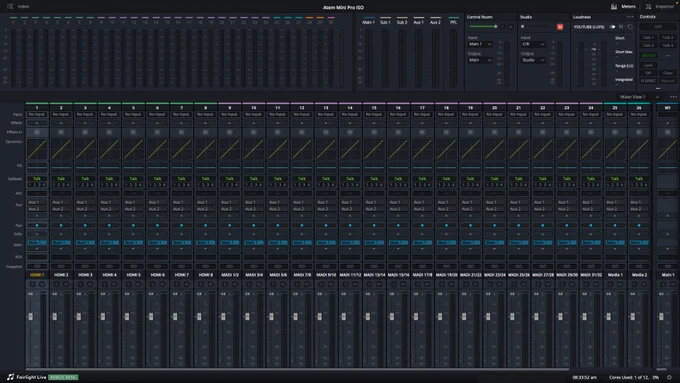This screenshot has height=383, width=680.
Task: Open the No Input selector on channel 25
Action: tap(615, 115)
